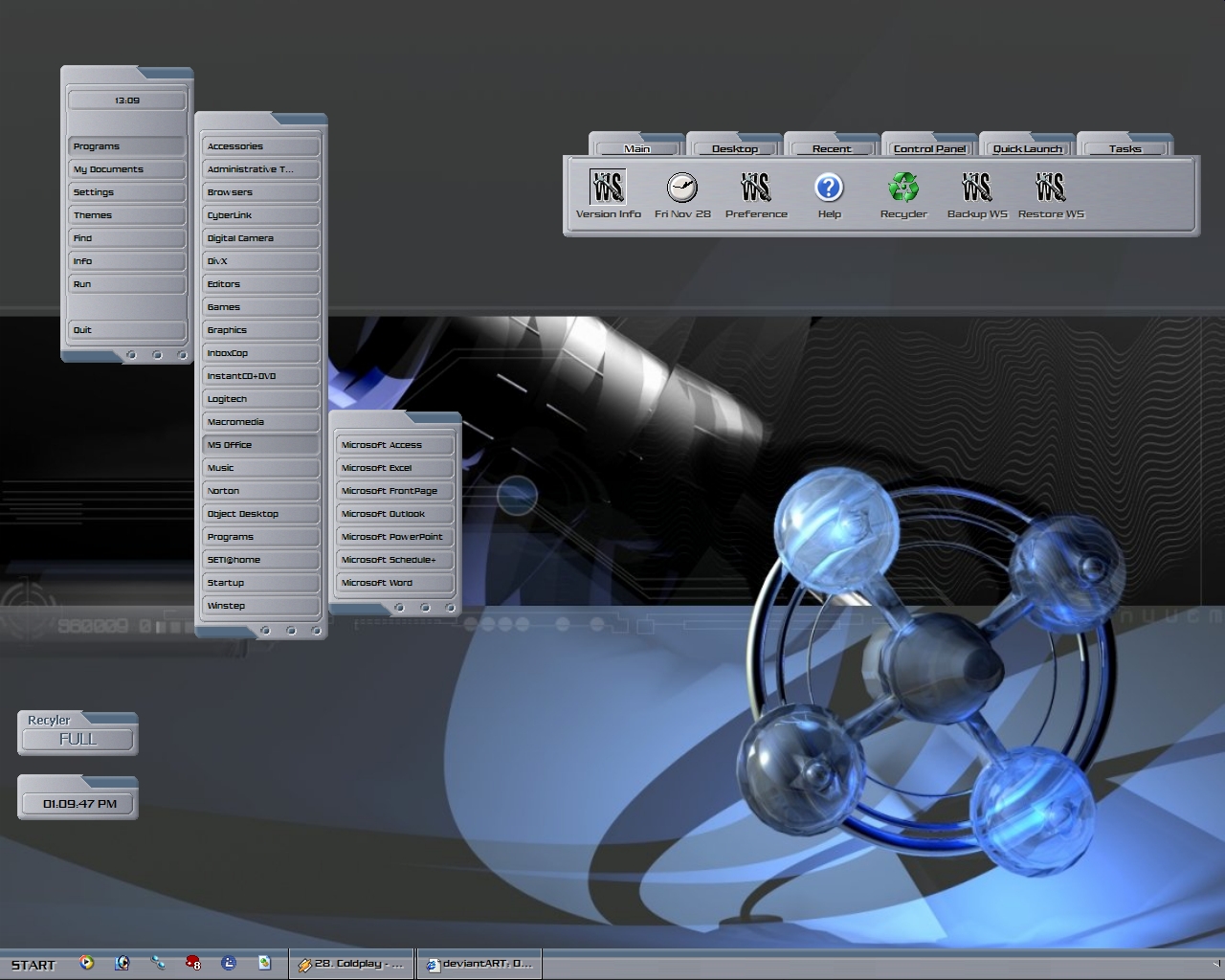Launch Microsoft Access
This screenshot has height=980, width=1225.
click(395, 445)
